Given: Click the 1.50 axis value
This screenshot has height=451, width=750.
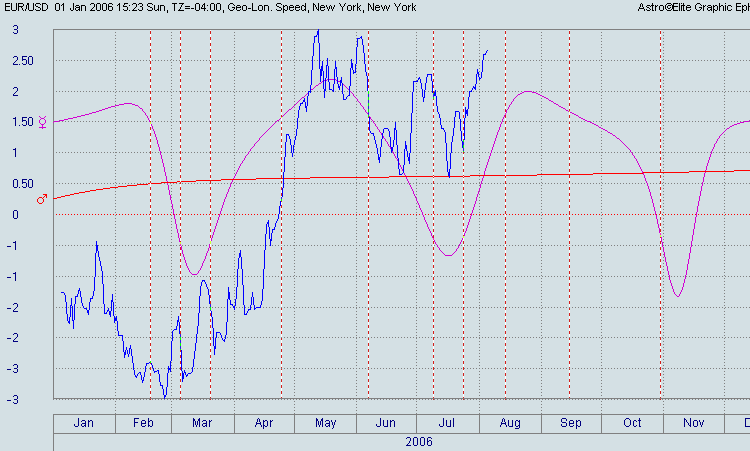Looking at the screenshot, I should click(x=23, y=122).
